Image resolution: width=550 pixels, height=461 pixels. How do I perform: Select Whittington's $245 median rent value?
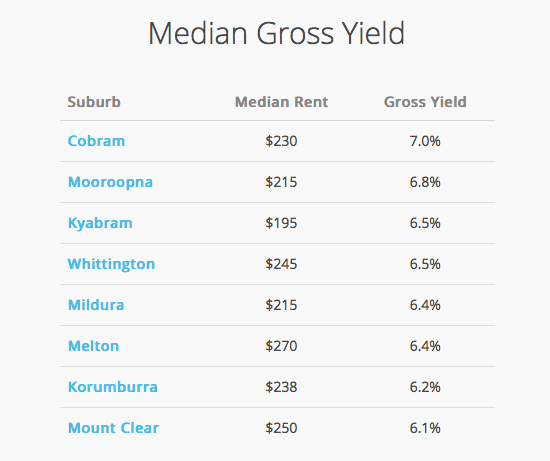tap(281, 264)
